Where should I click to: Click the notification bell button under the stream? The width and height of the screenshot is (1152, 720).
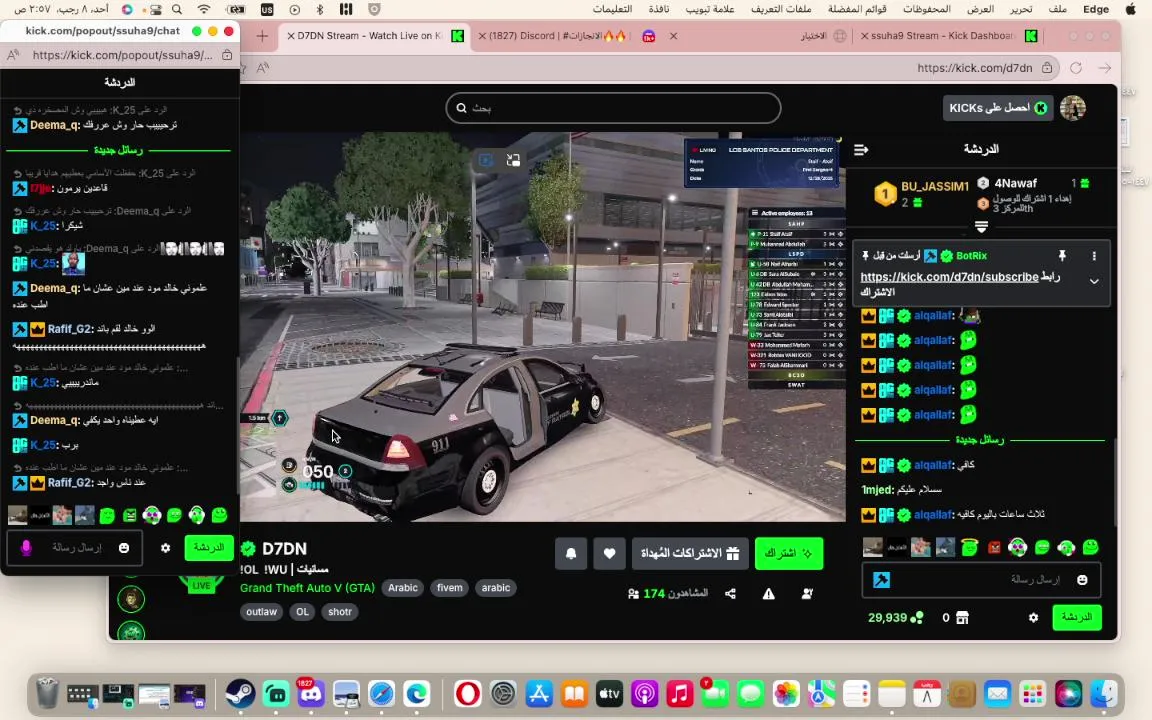[x=571, y=553]
